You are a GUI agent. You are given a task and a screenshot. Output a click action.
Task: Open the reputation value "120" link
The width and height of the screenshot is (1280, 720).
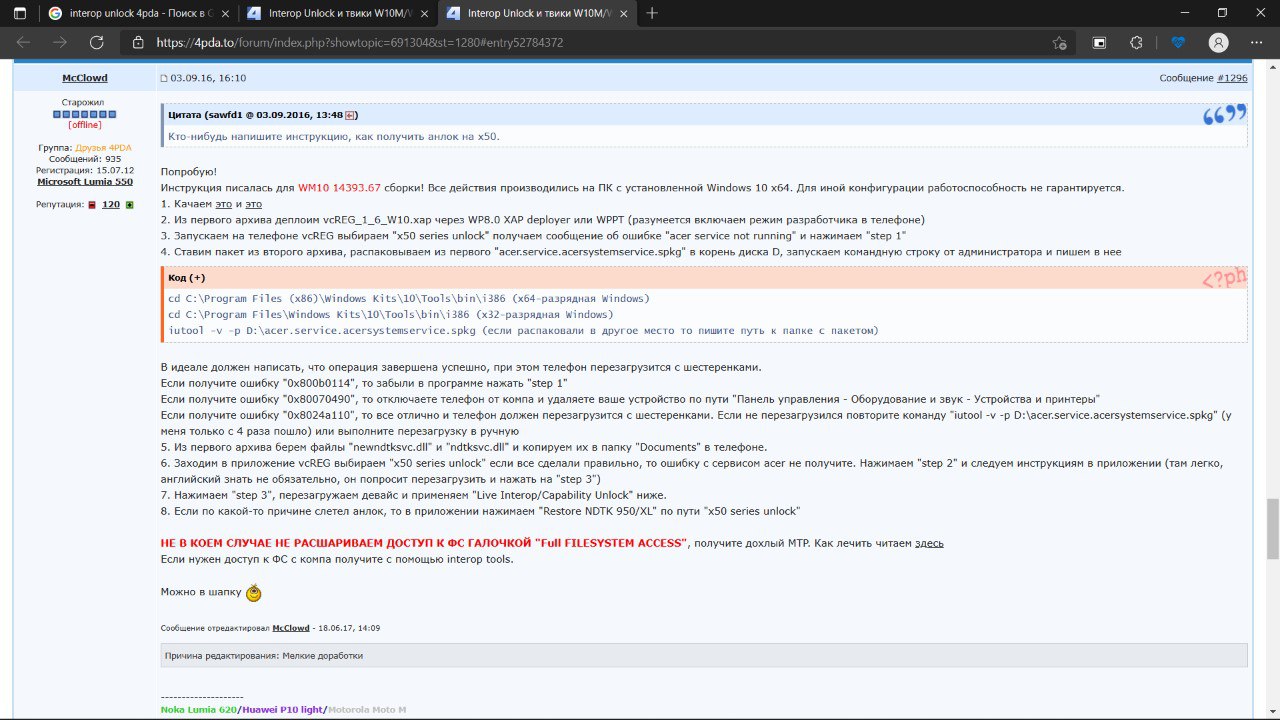(x=111, y=204)
